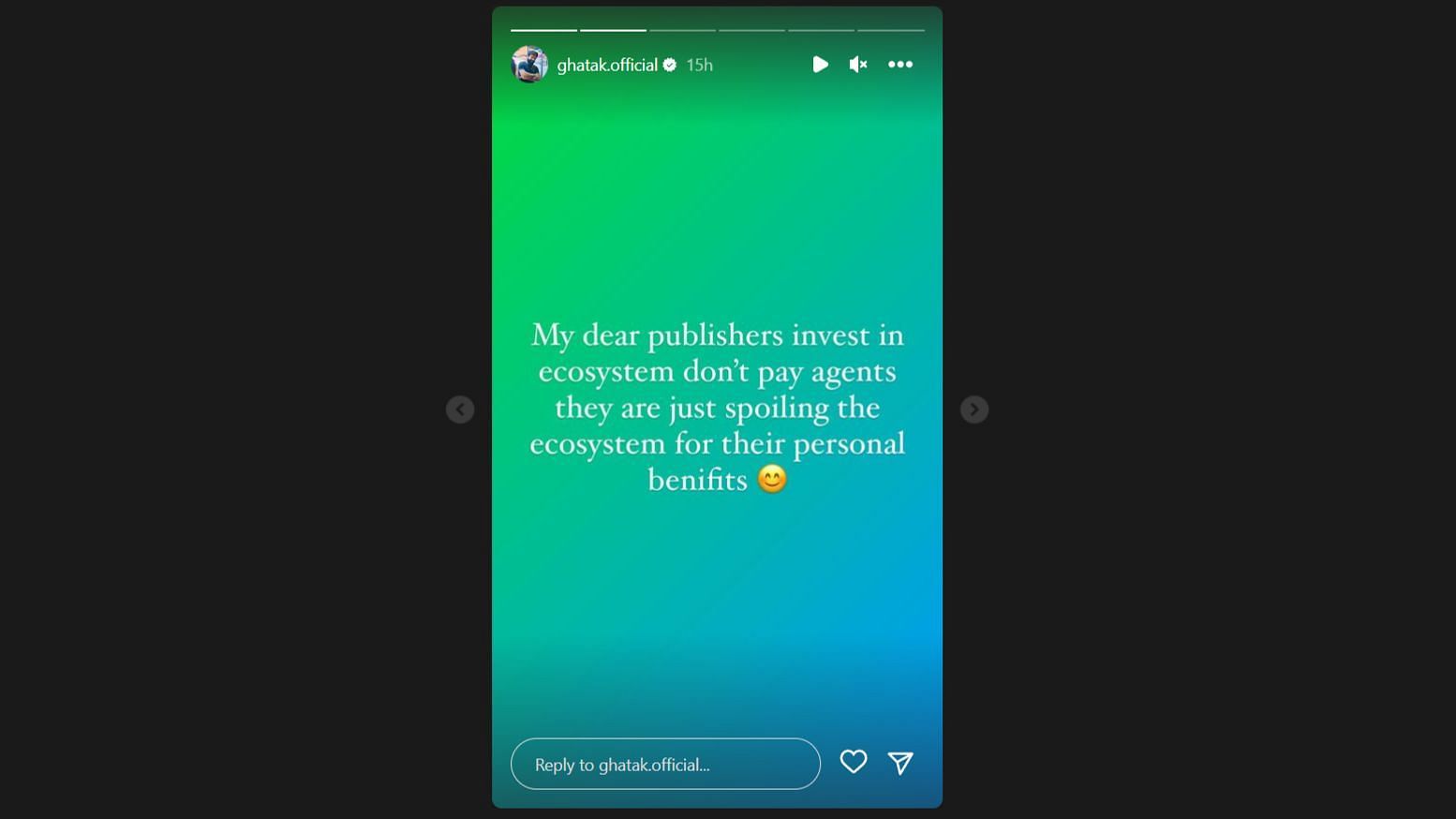Click the smiling emoji in story text
This screenshot has height=819, width=1456.
tap(772, 480)
